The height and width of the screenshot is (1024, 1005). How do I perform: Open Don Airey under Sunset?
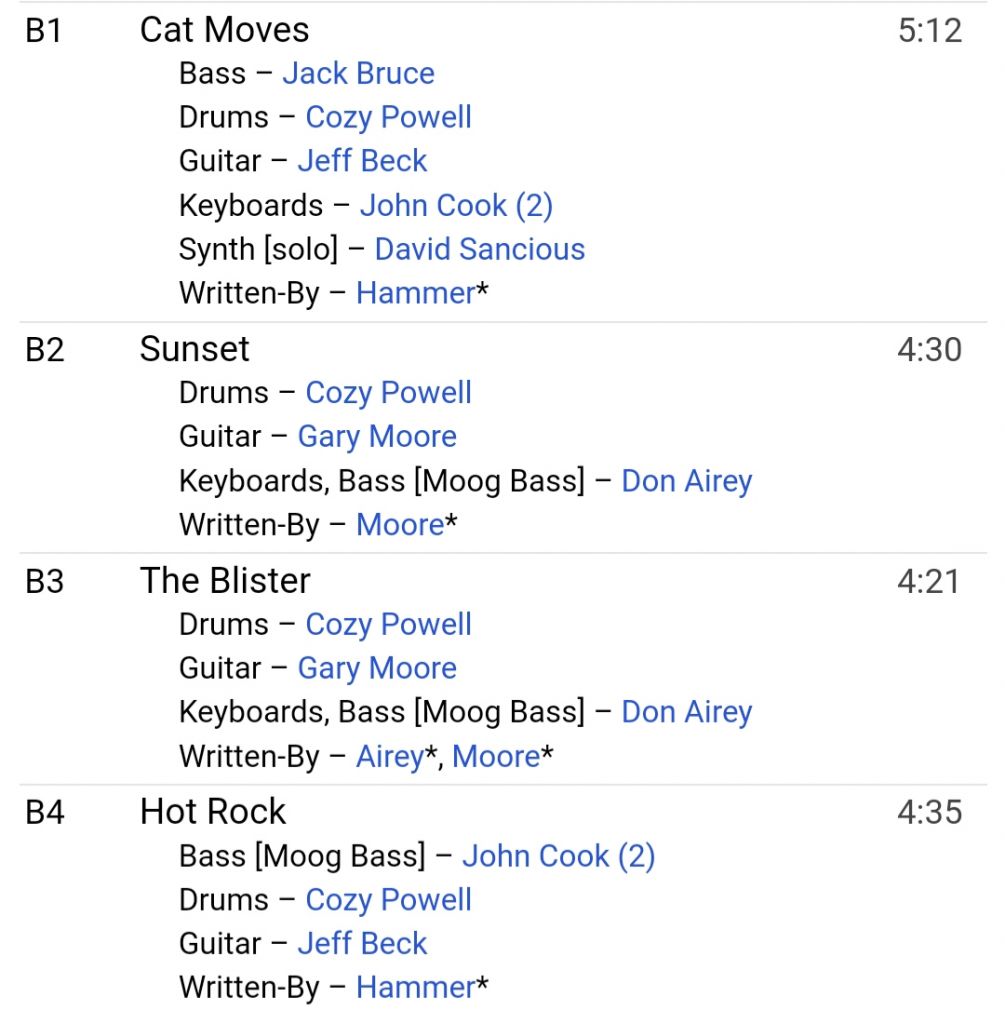coord(687,481)
